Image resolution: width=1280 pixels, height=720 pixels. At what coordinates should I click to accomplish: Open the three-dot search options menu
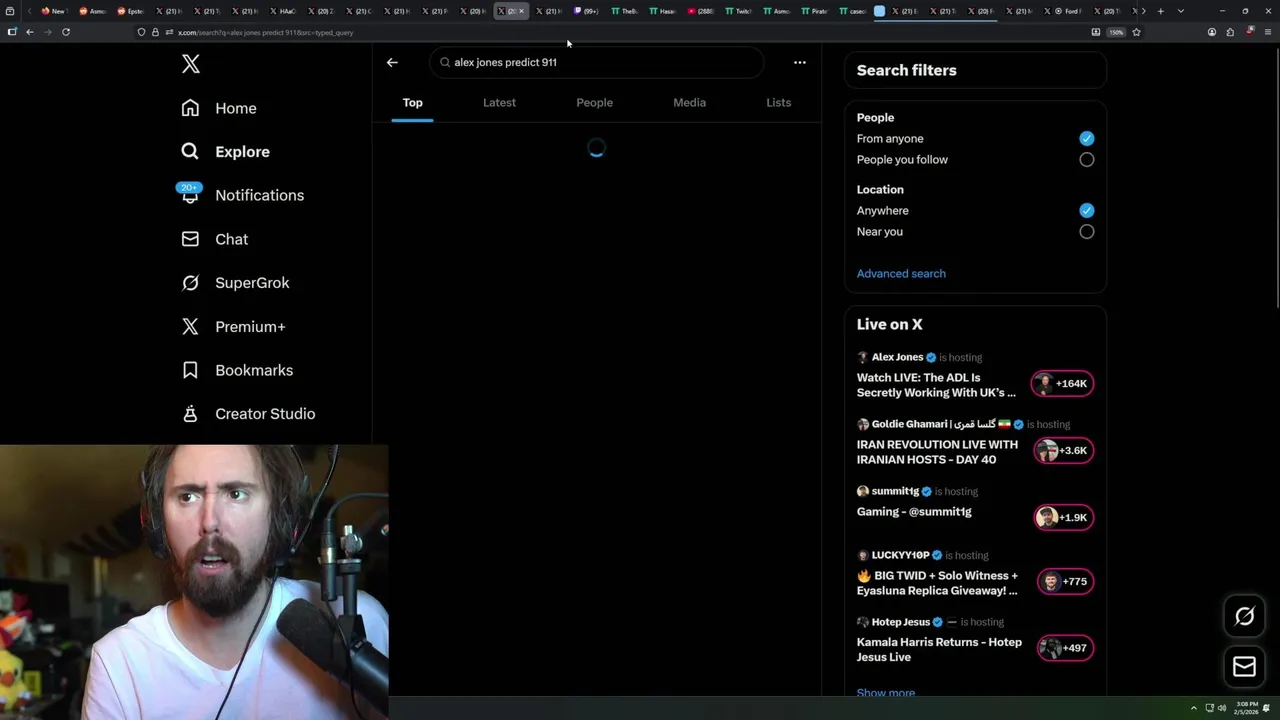click(x=799, y=62)
